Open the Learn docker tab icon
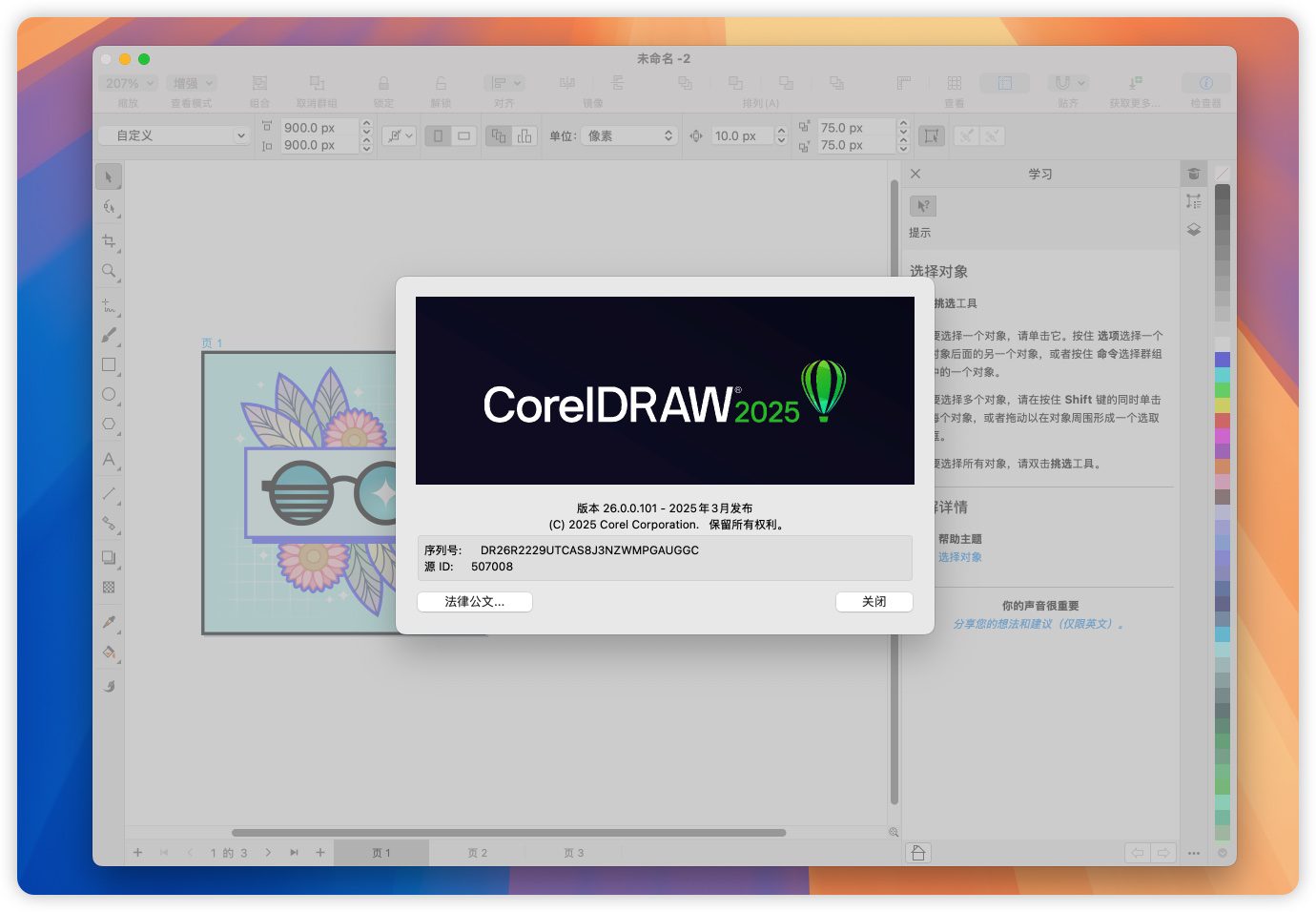The image size is (1316, 912). pos(1194,174)
